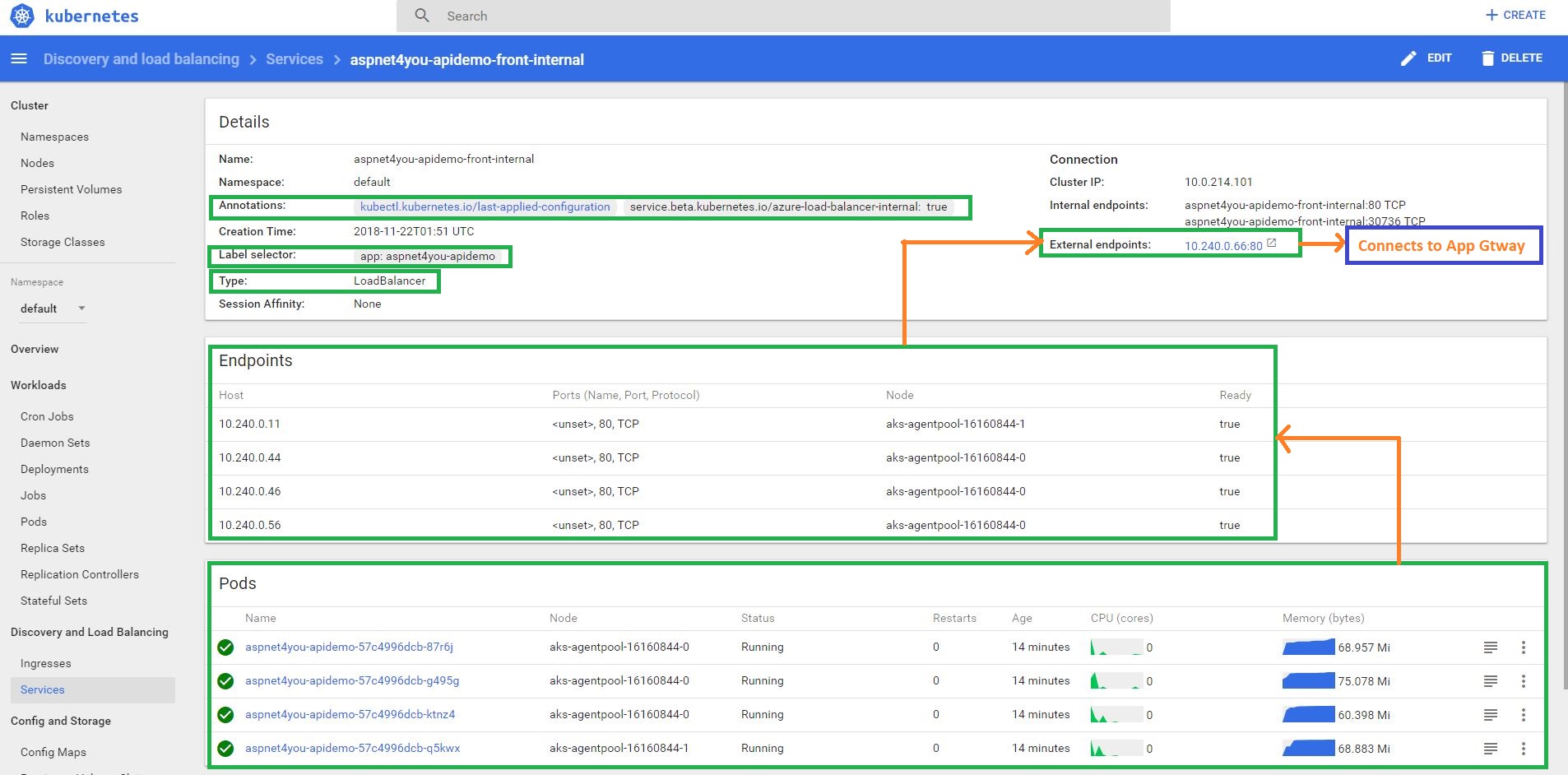Open Replica Sets in the sidebar
Image resolution: width=1568 pixels, height=775 pixels.
point(53,548)
